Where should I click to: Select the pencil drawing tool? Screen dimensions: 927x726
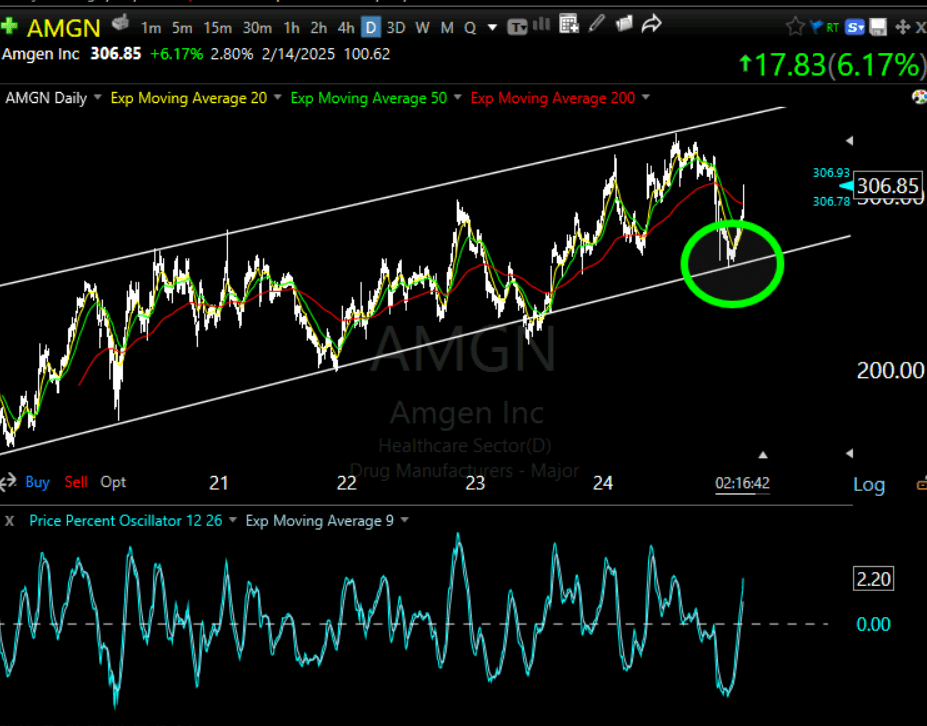597,26
